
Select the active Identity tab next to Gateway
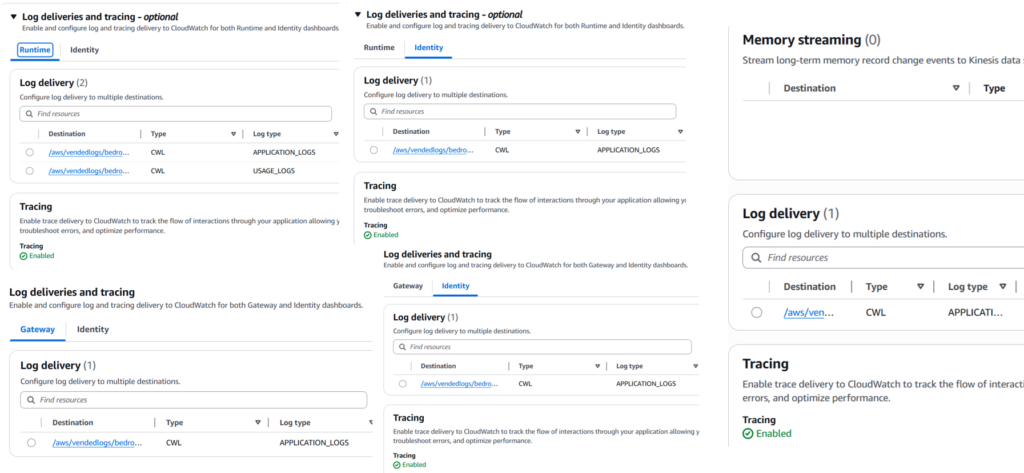[455, 285]
